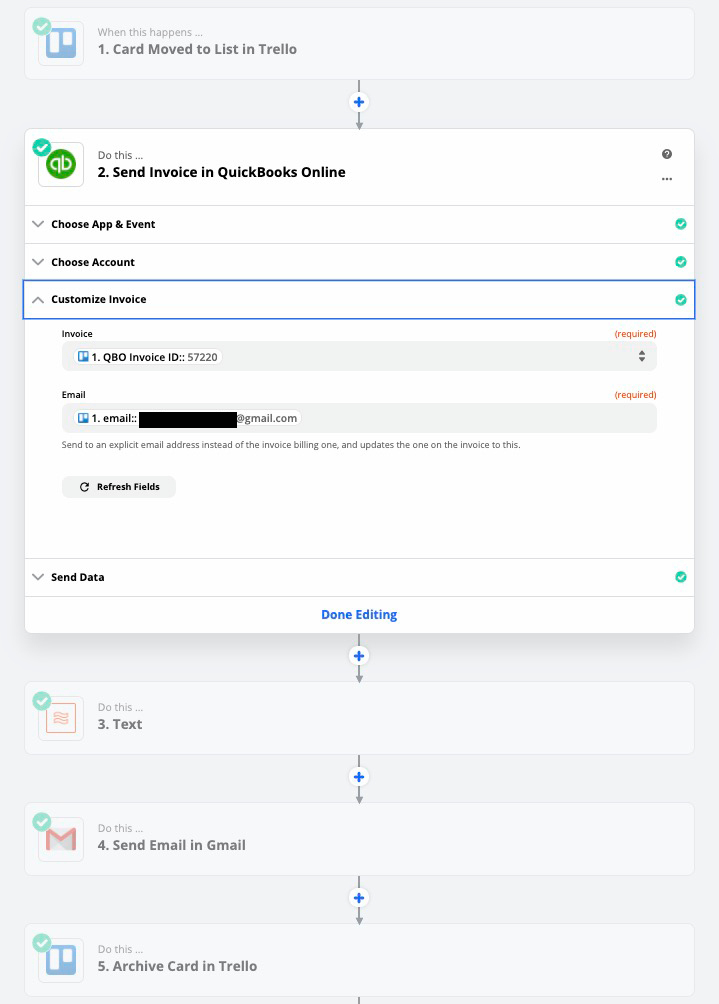The height and width of the screenshot is (1004, 719).
Task: Click the green check badge on step 1
Action: (x=42, y=26)
